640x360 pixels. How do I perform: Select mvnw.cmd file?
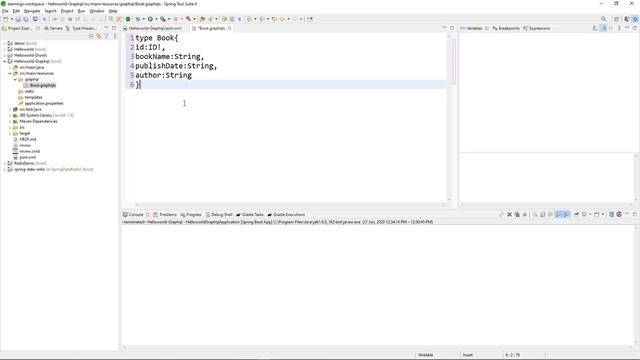tap(29, 151)
